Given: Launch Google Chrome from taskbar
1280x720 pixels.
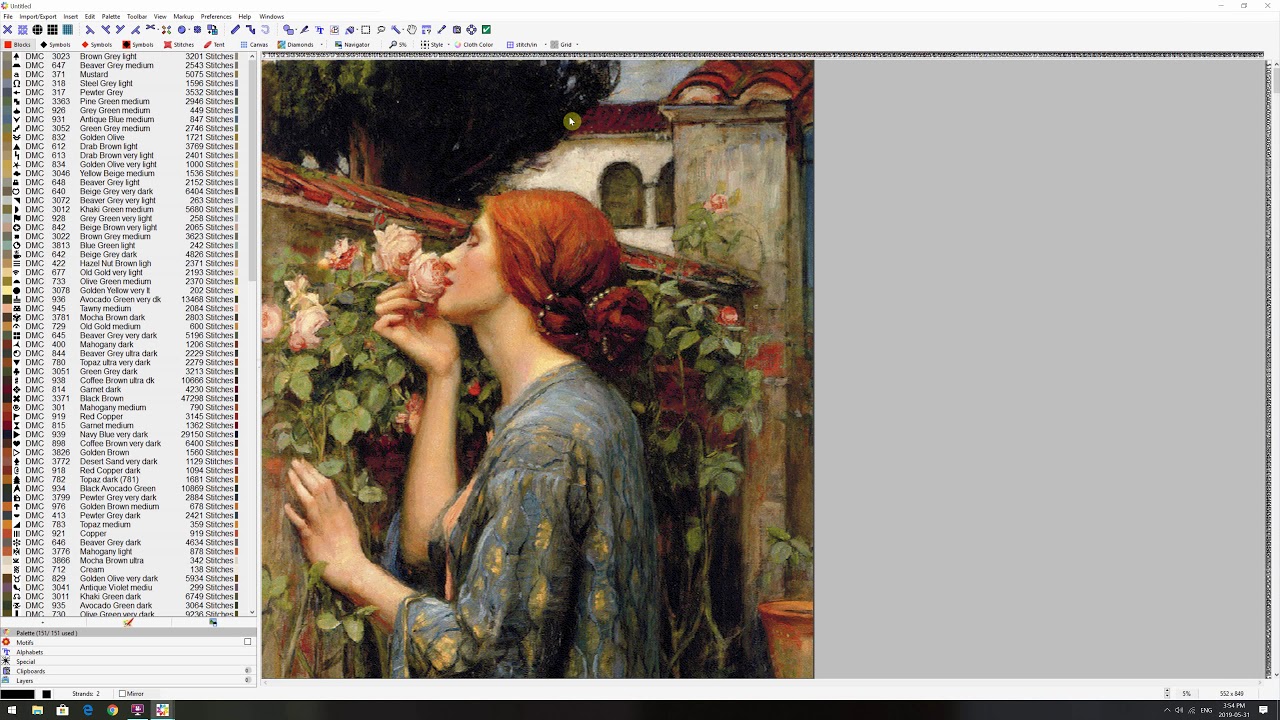Looking at the screenshot, I should [112, 710].
